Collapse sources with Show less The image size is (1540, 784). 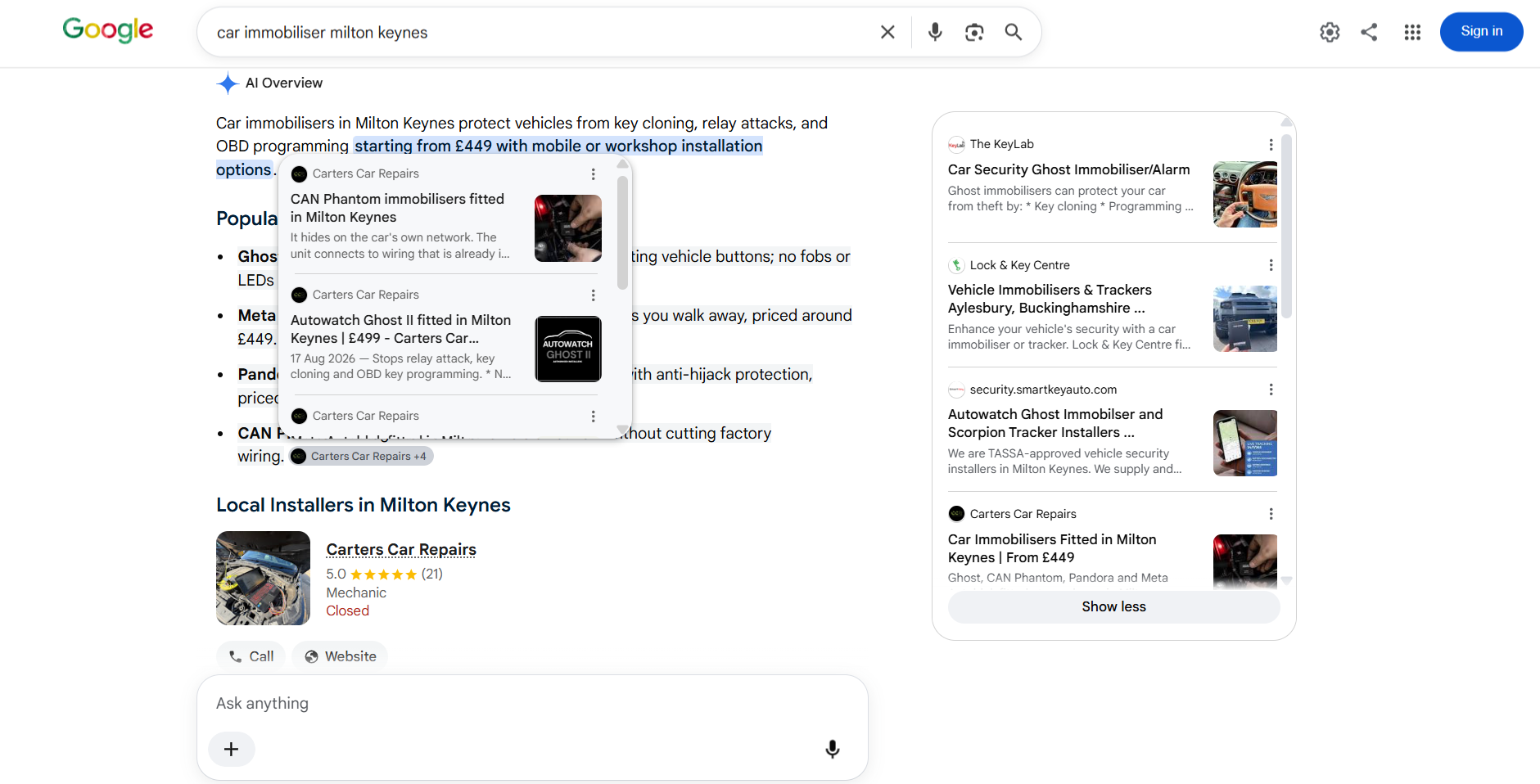click(1113, 606)
